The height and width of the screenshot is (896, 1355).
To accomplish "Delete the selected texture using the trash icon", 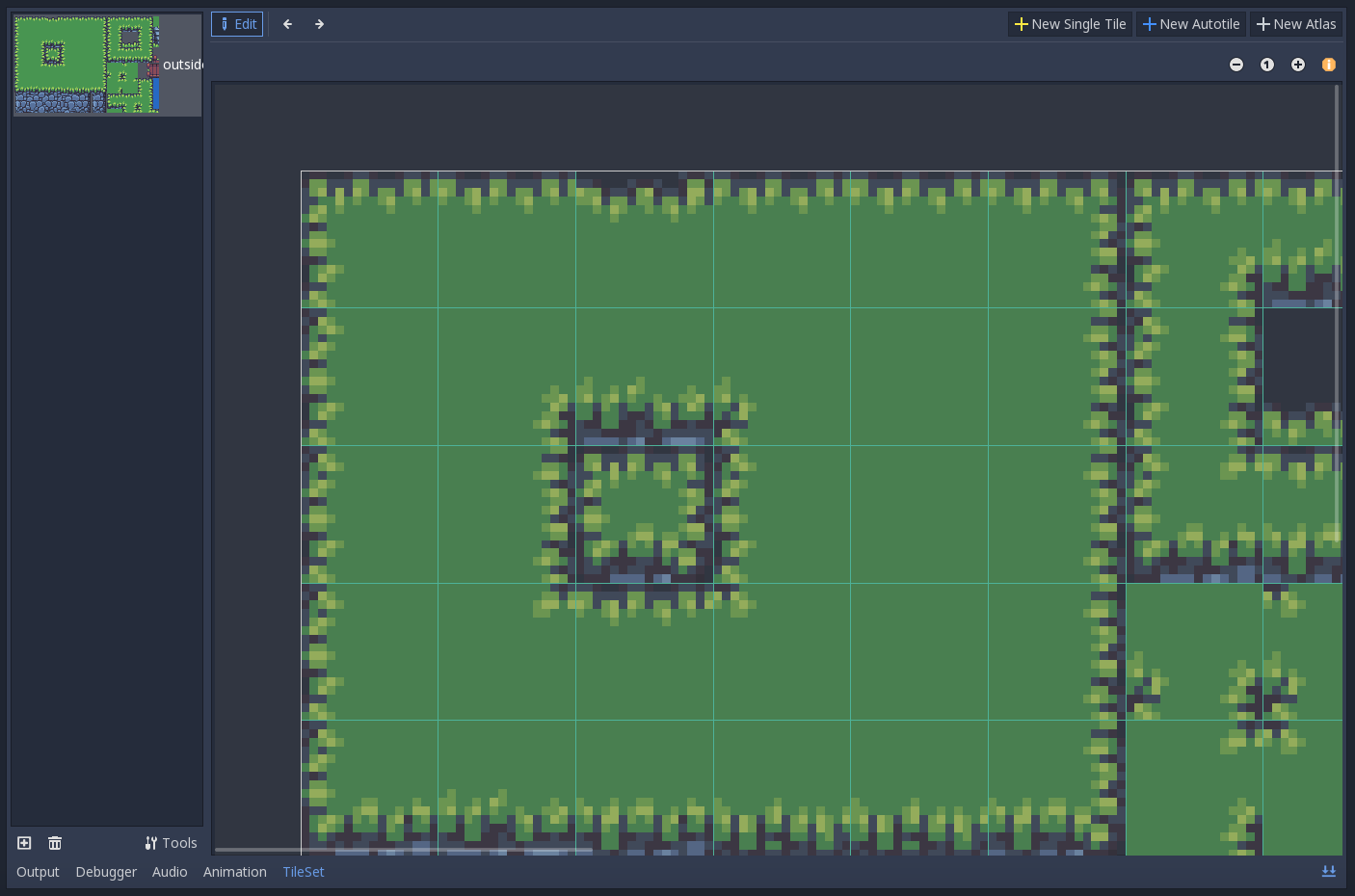I will pyautogui.click(x=55, y=842).
